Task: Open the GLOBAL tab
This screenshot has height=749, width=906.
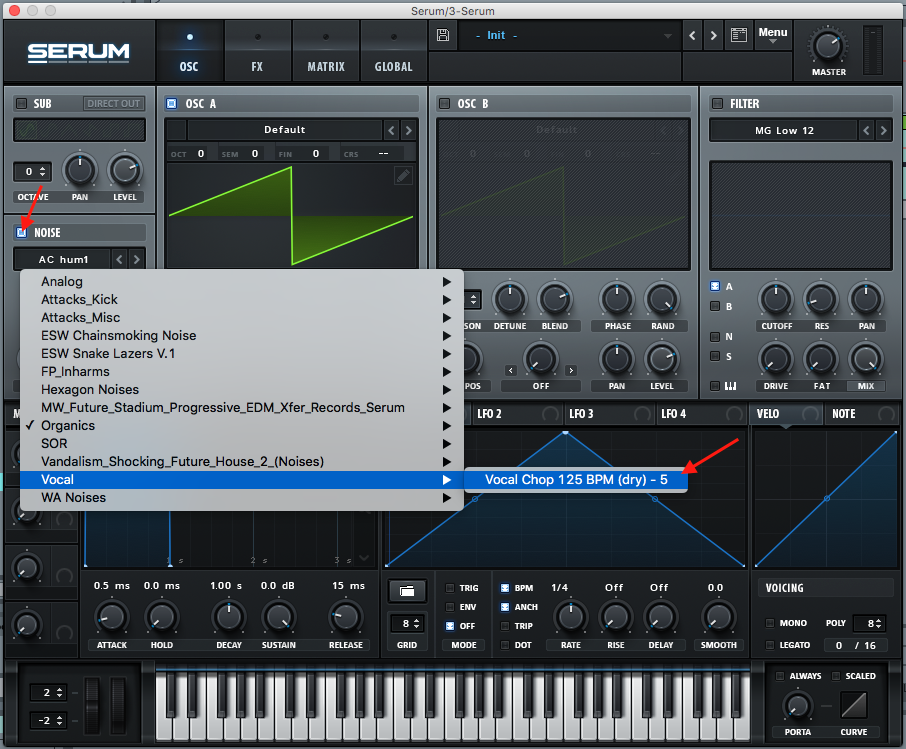Action: [x=393, y=52]
